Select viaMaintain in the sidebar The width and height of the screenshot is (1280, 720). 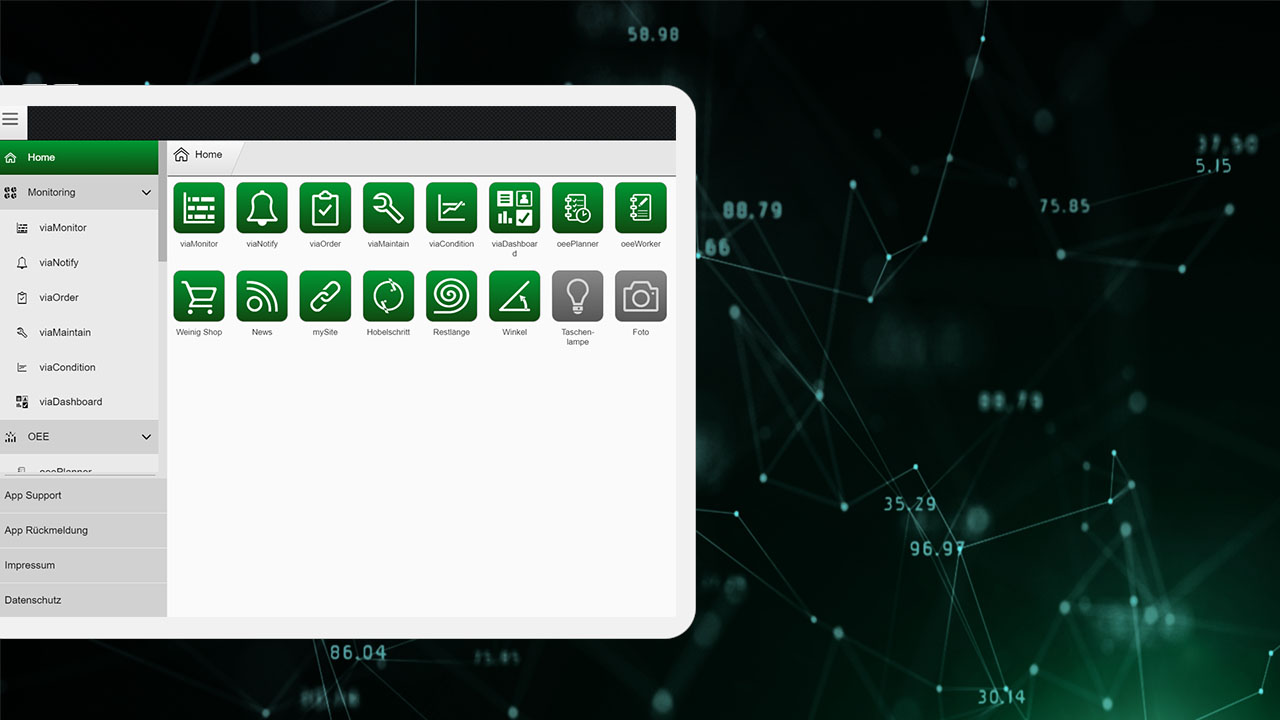(x=79, y=333)
